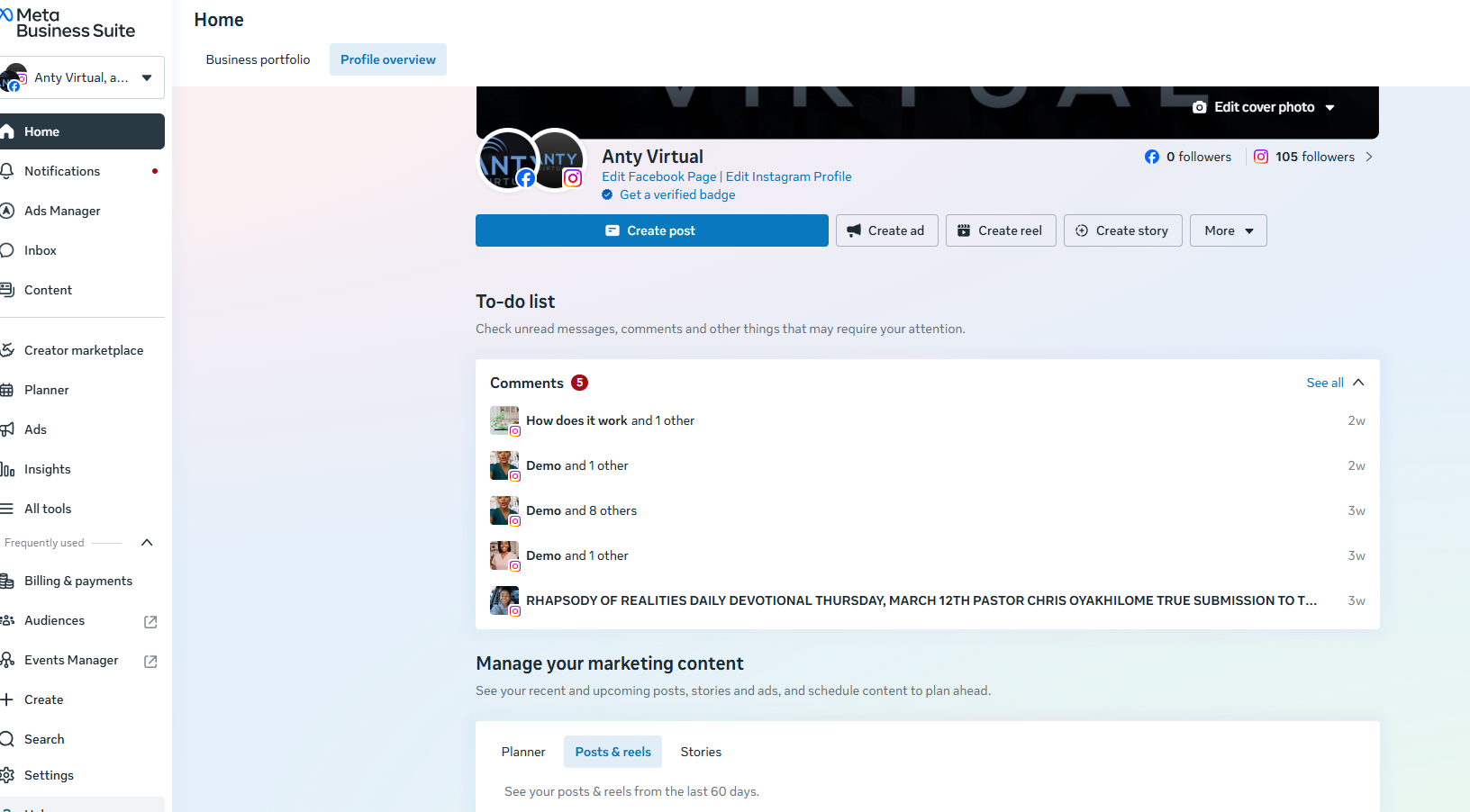The image size is (1470, 812).
Task: Go to Notifications in the sidebar
Action: [82, 171]
